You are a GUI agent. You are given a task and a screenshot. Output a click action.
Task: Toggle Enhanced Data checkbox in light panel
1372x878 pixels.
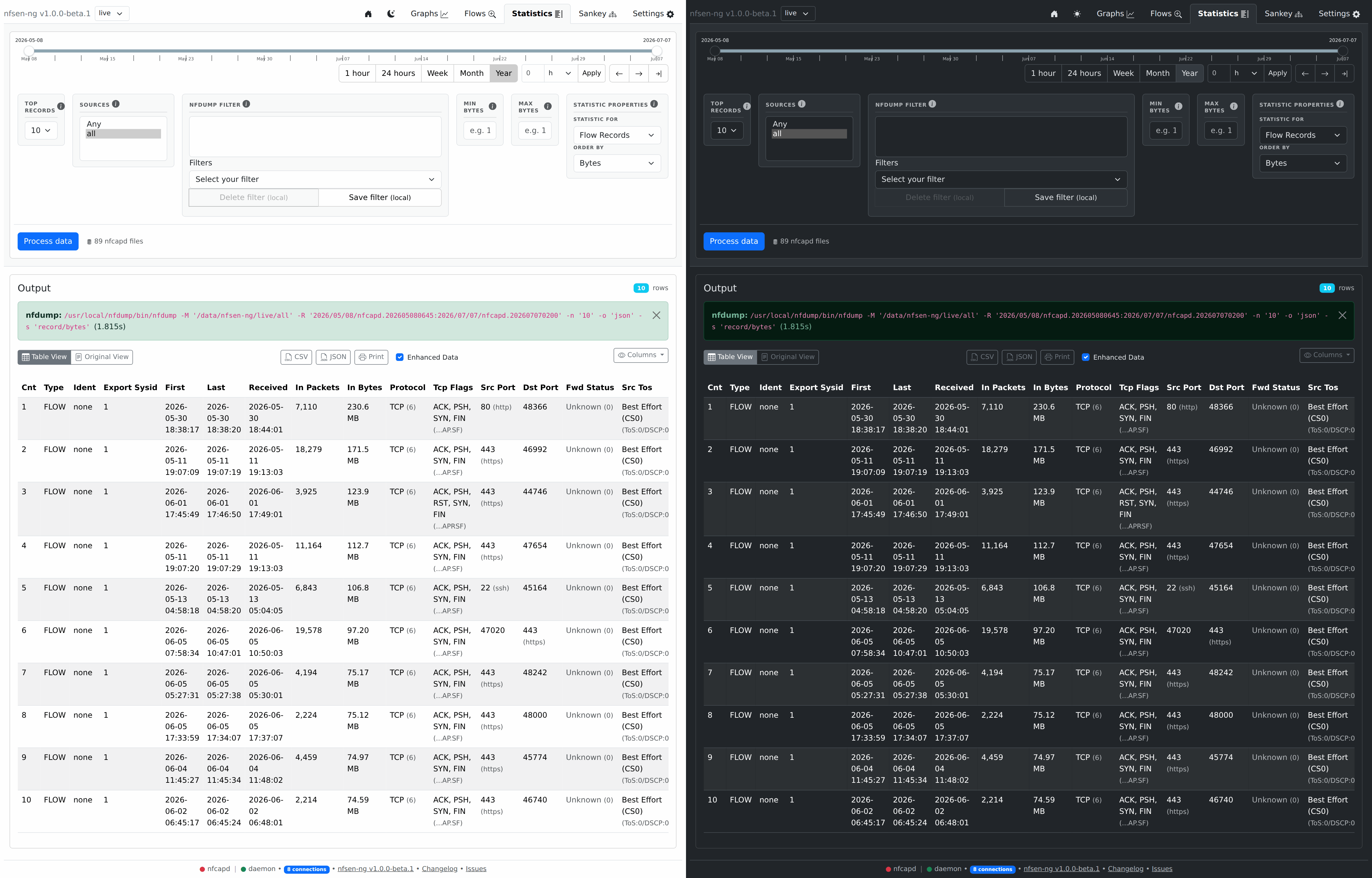click(400, 357)
